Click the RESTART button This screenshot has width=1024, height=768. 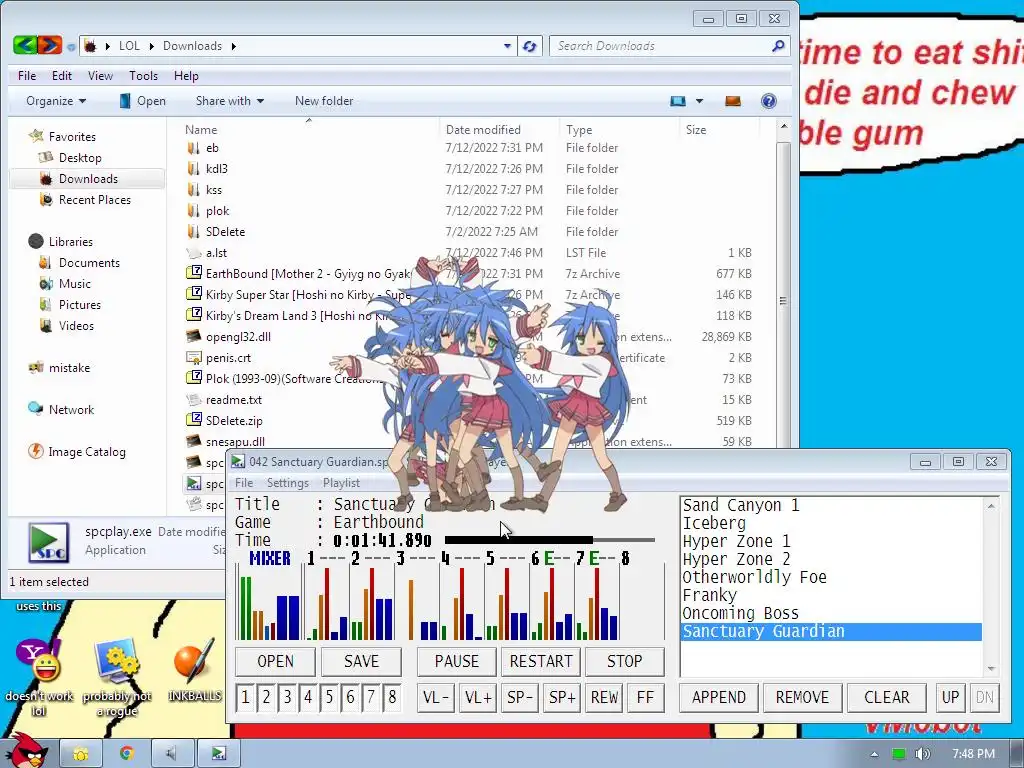tap(541, 662)
